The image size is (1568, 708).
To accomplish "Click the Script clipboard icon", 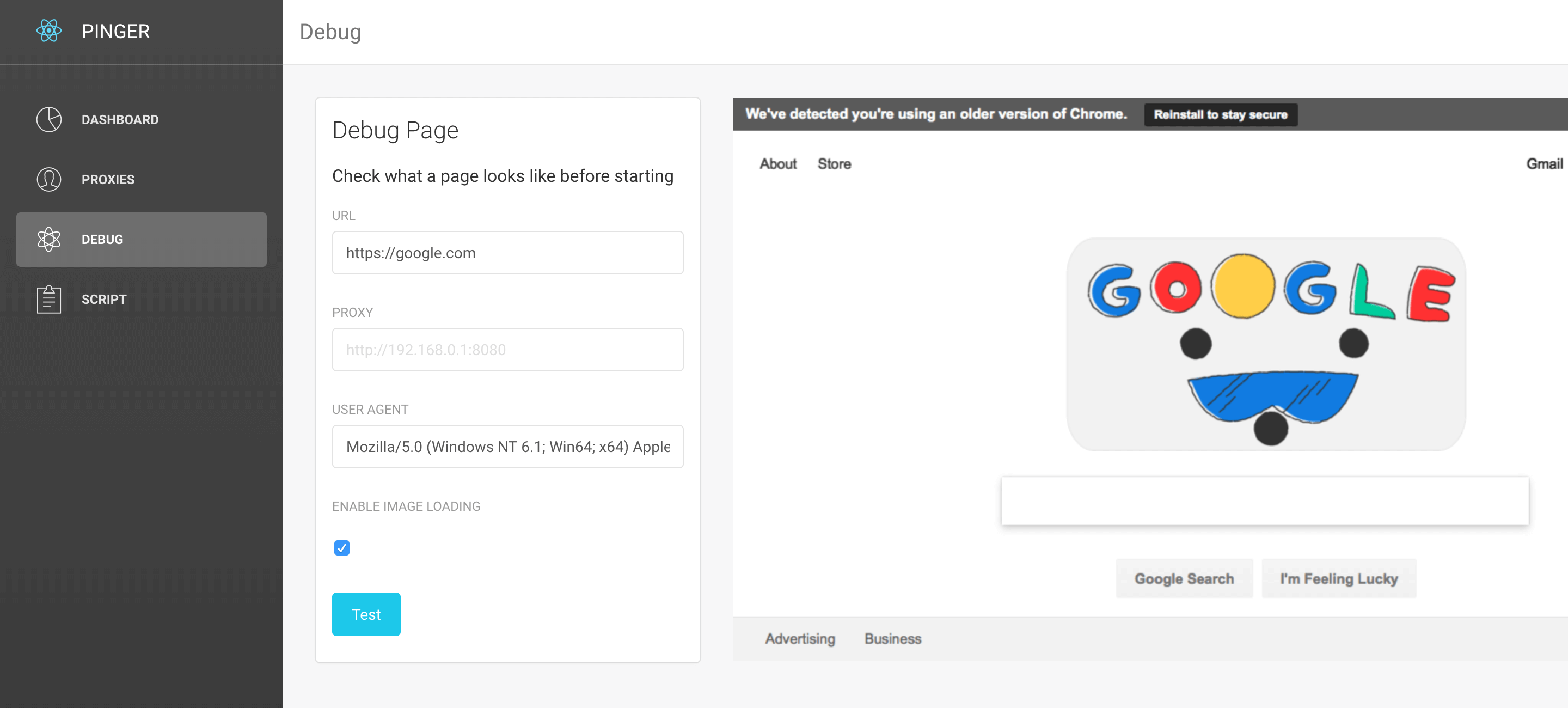I will (x=48, y=299).
